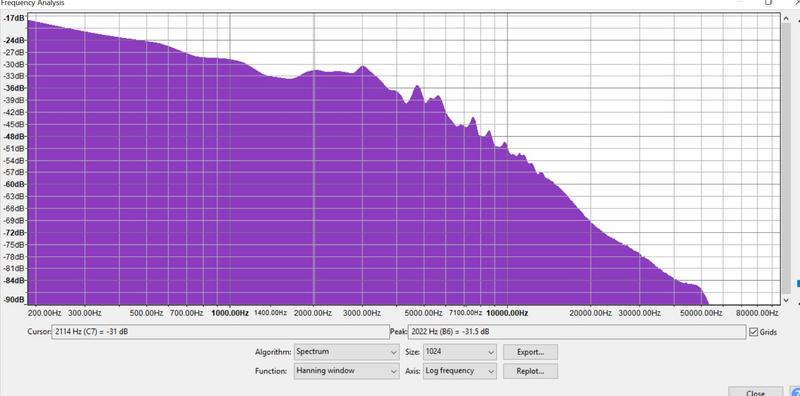Click the Frequency Analysis window title
This screenshot has width=800, height=396.
point(32,3)
